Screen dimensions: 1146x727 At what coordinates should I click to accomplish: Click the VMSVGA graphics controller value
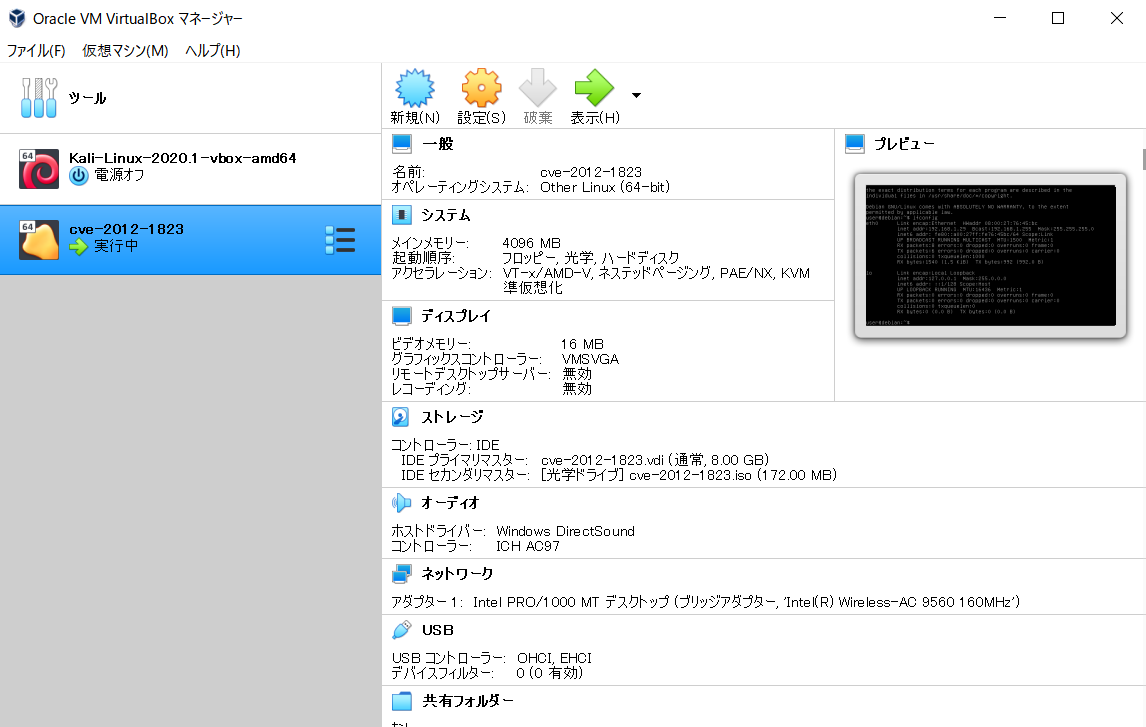(590, 359)
